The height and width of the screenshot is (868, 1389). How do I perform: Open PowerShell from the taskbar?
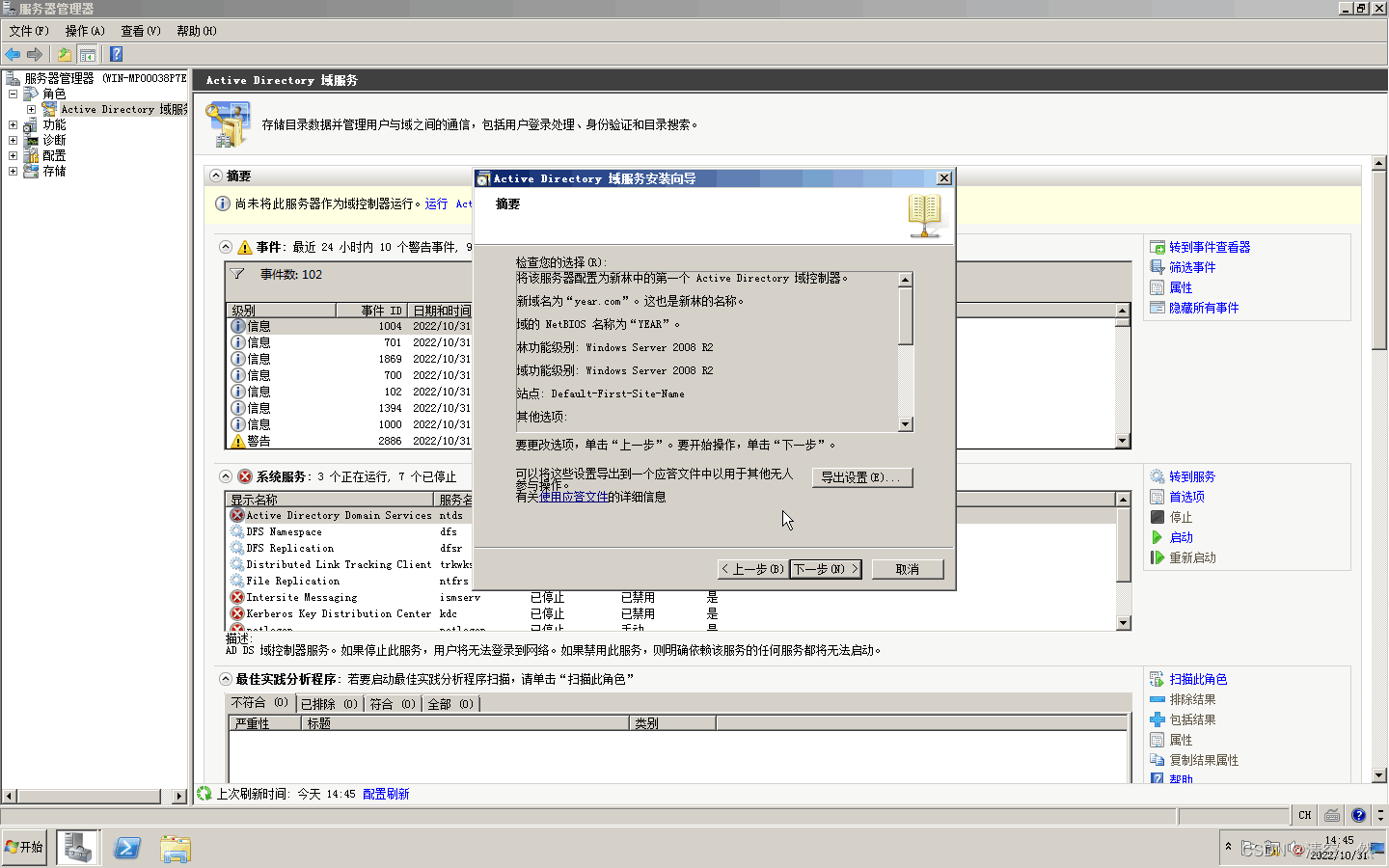click(x=127, y=848)
